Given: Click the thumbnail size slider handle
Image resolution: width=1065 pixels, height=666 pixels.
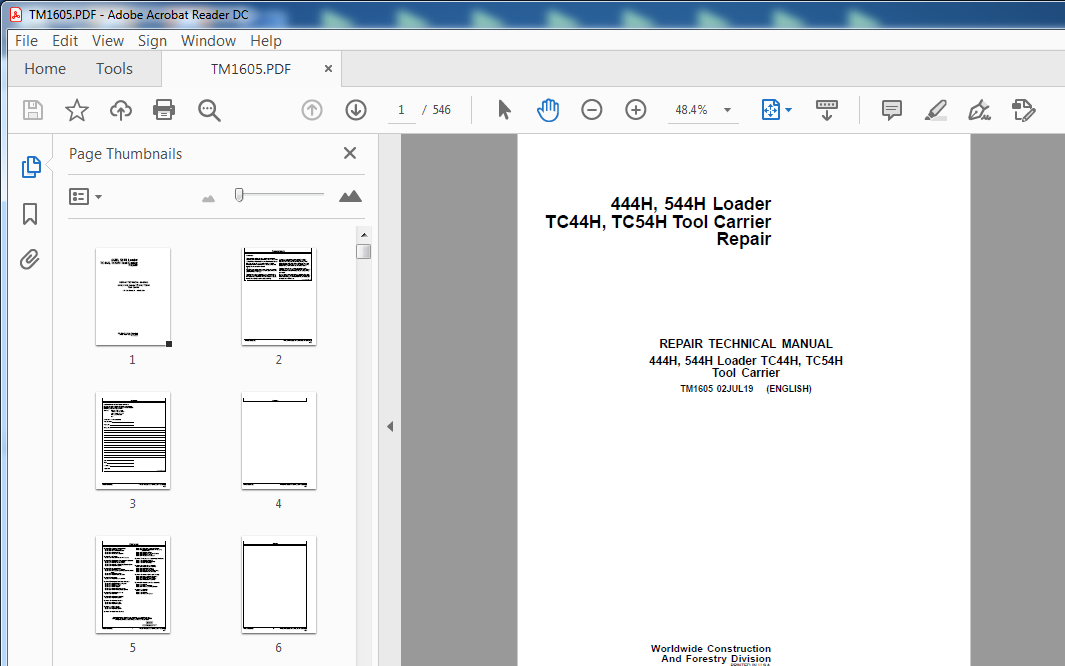Looking at the screenshot, I should point(239,195).
